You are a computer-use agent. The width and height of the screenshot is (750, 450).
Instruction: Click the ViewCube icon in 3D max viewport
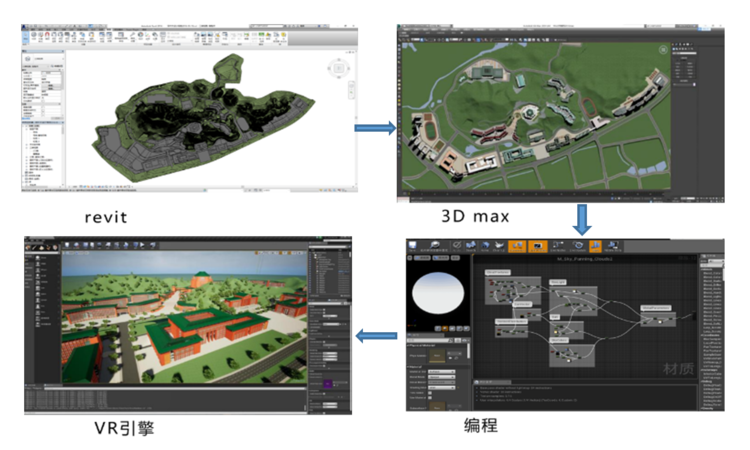click(663, 49)
